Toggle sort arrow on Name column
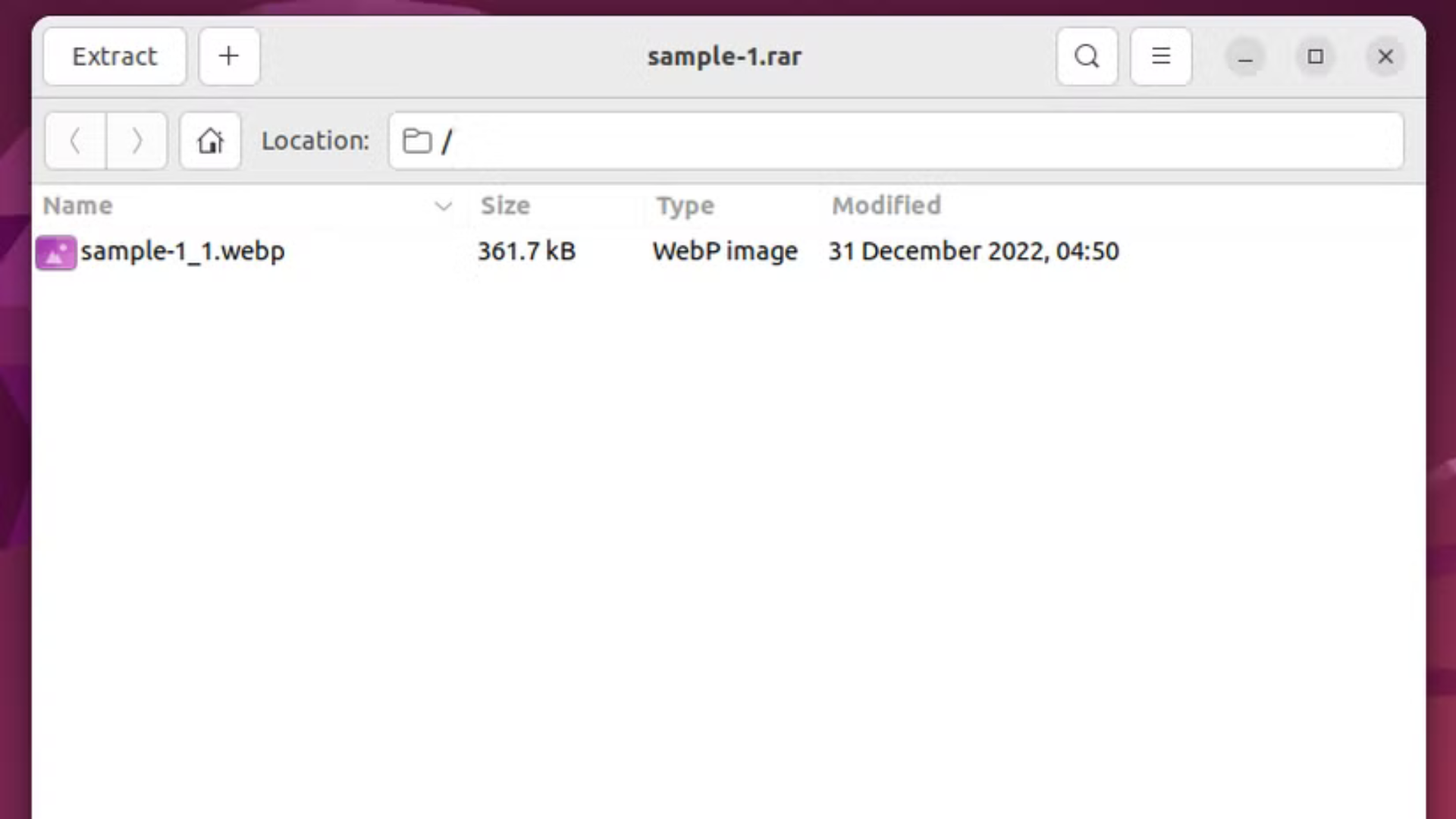The height and width of the screenshot is (819, 1456). [443, 206]
